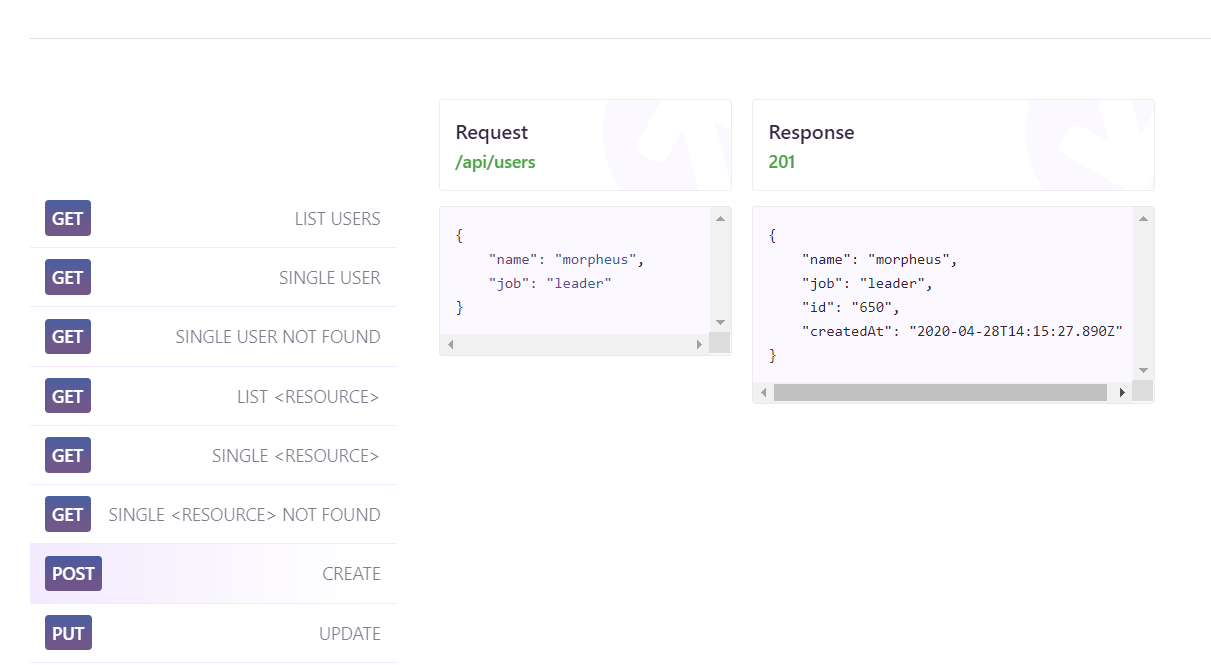Select the UPDATE endpoint entry
Viewport: 1211px width, 665px height.
(x=350, y=632)
